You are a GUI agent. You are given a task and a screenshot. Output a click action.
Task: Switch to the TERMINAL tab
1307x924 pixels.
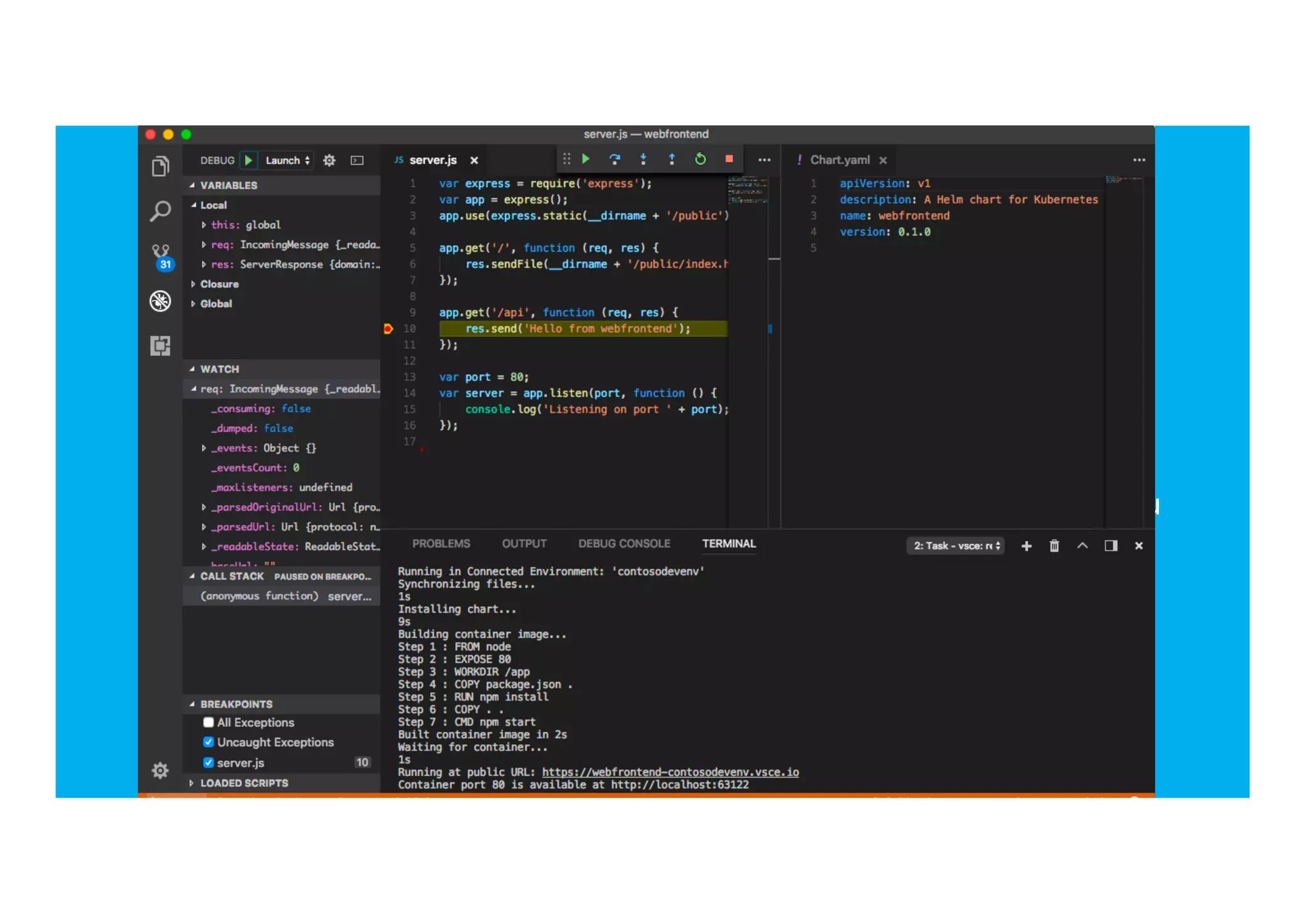(729, 544)
